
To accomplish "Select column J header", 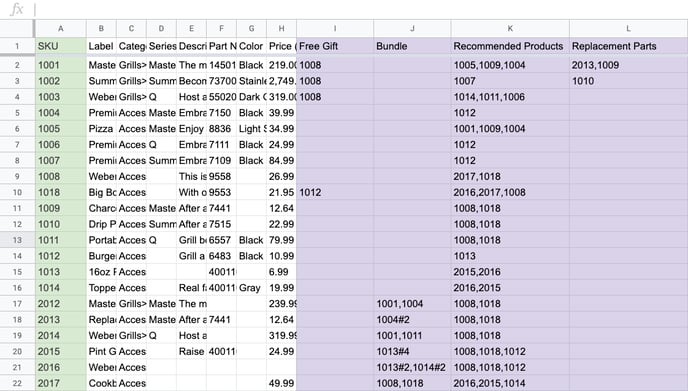I will [412, 29].
